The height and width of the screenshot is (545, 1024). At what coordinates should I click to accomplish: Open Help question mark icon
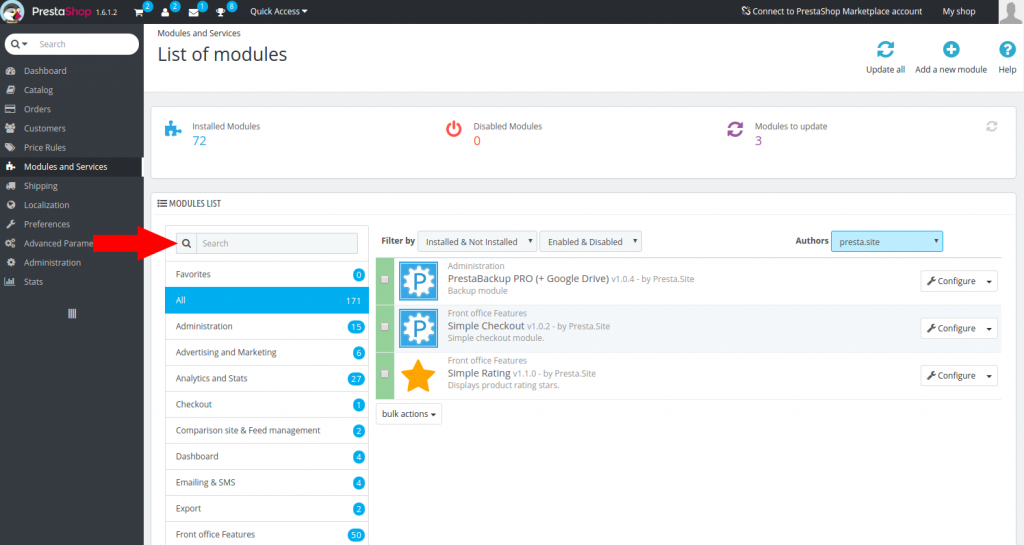(x=1007, y=50)
